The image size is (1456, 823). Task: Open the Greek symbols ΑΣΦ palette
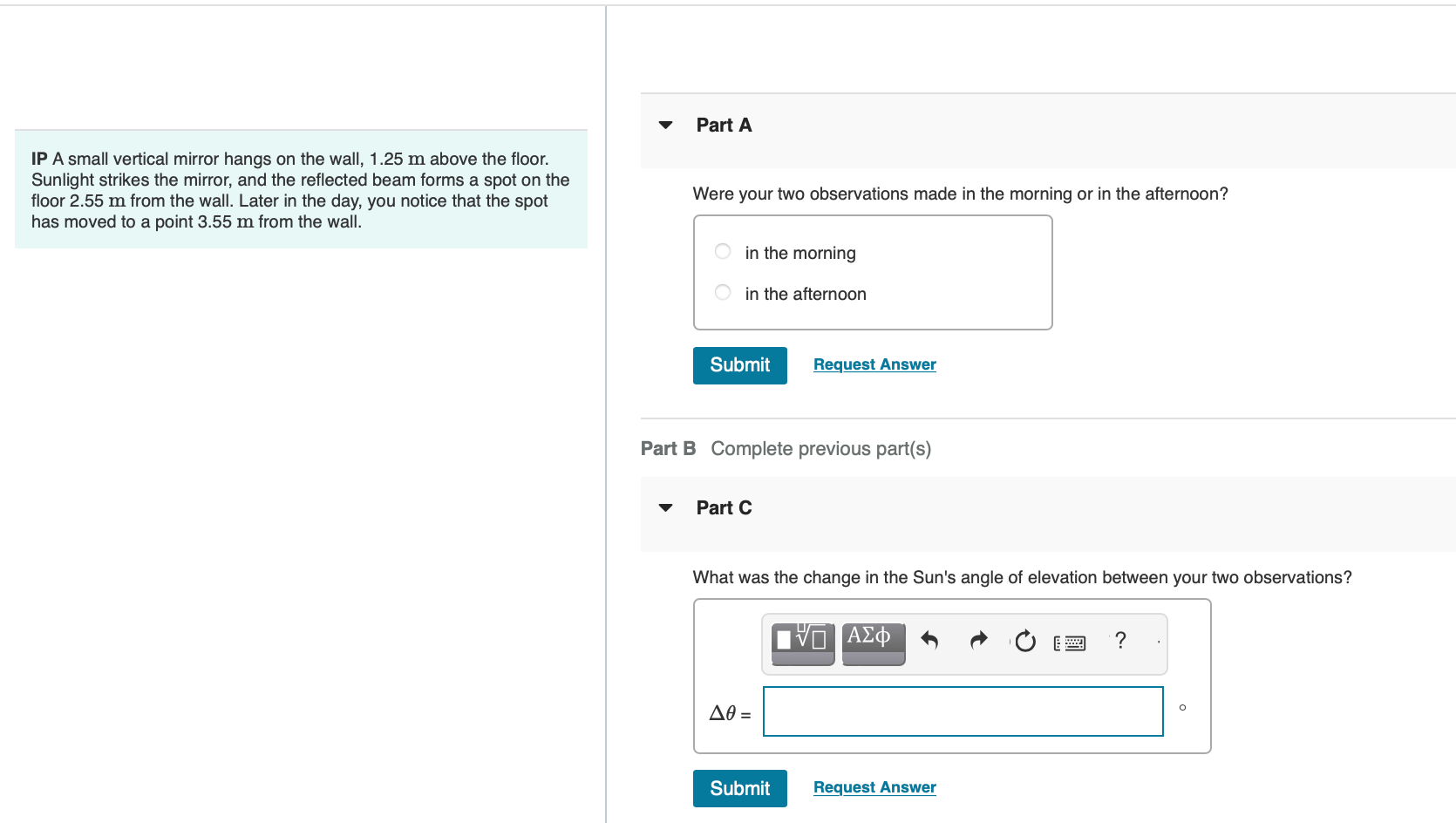(874, 643)
